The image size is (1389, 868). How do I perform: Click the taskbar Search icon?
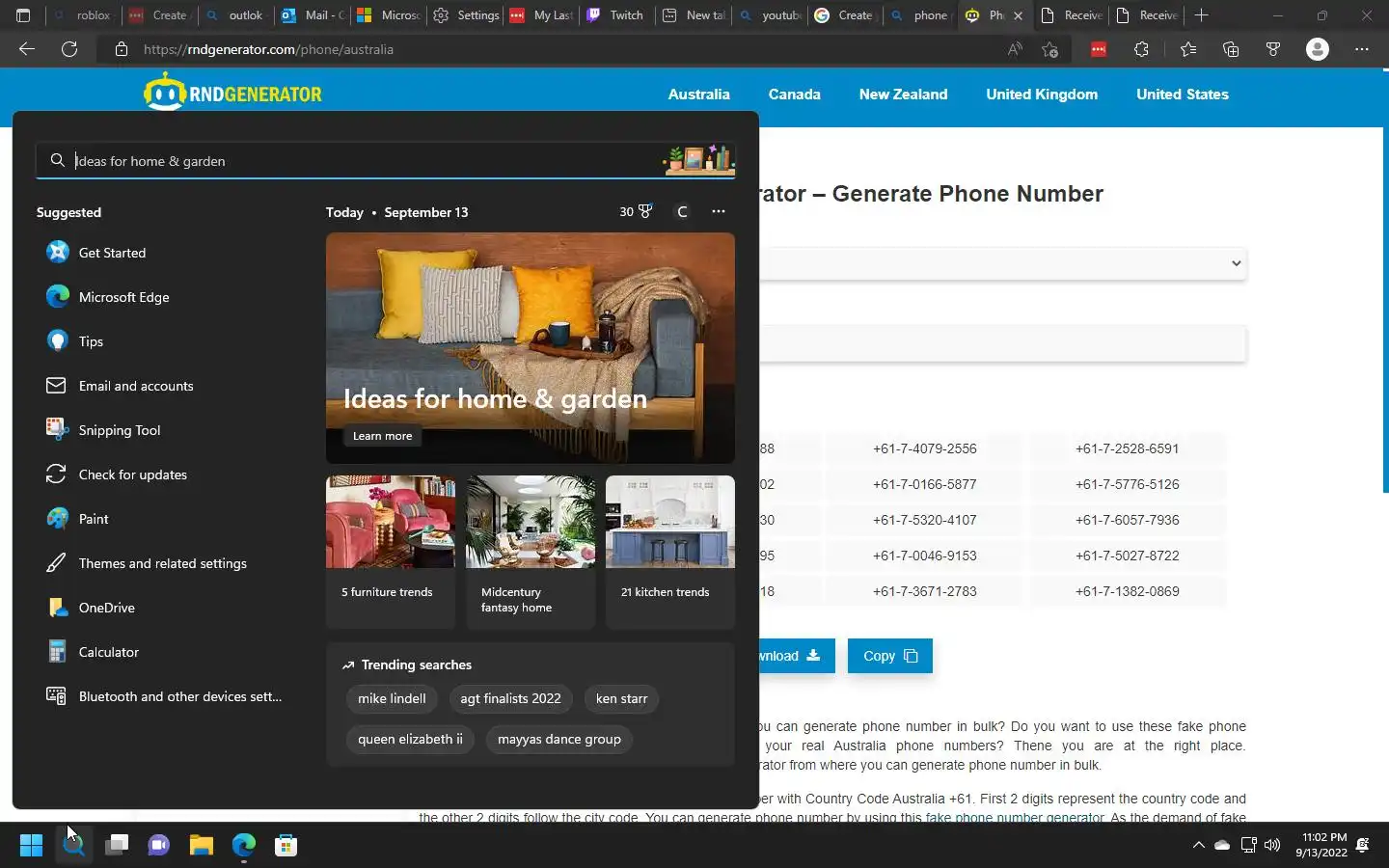[x=73, y=846]
